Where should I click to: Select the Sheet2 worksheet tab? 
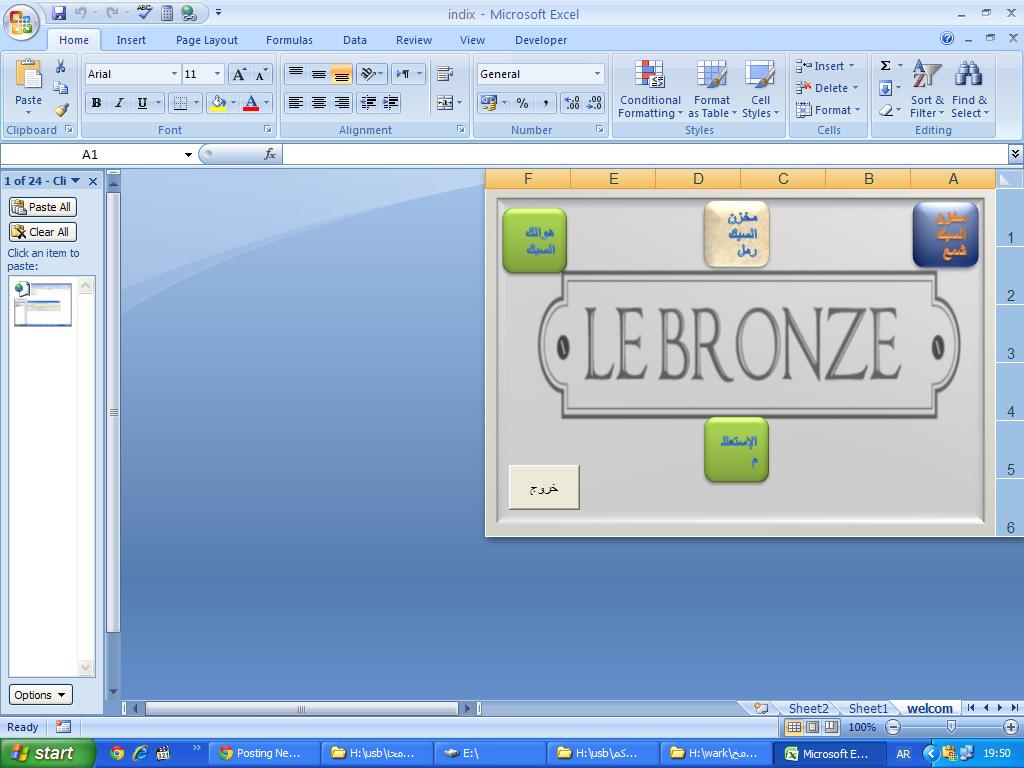[808, 709]
